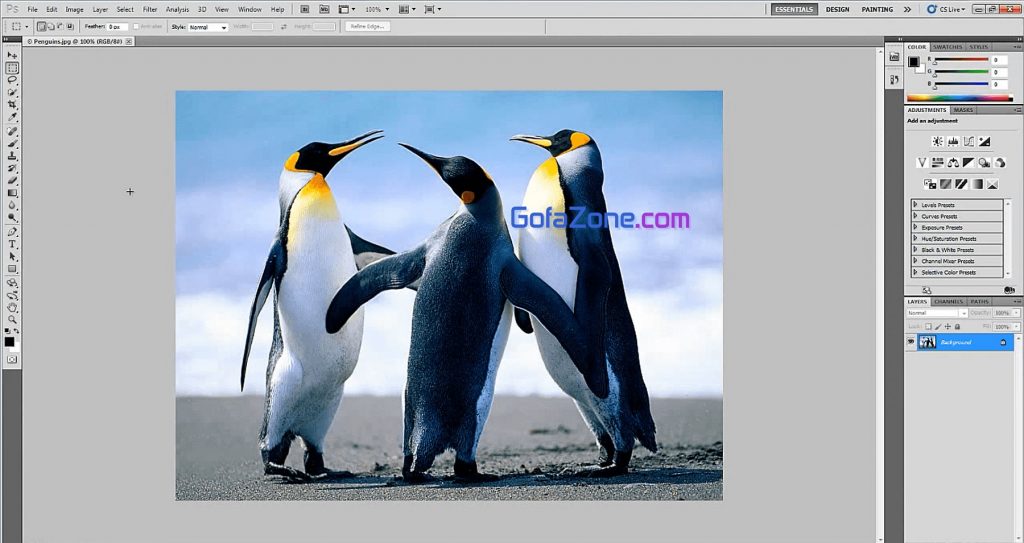This screenshot has height=543, width=1024.
Task: Open the CS Live menu button
Action: tap(946, 10)
